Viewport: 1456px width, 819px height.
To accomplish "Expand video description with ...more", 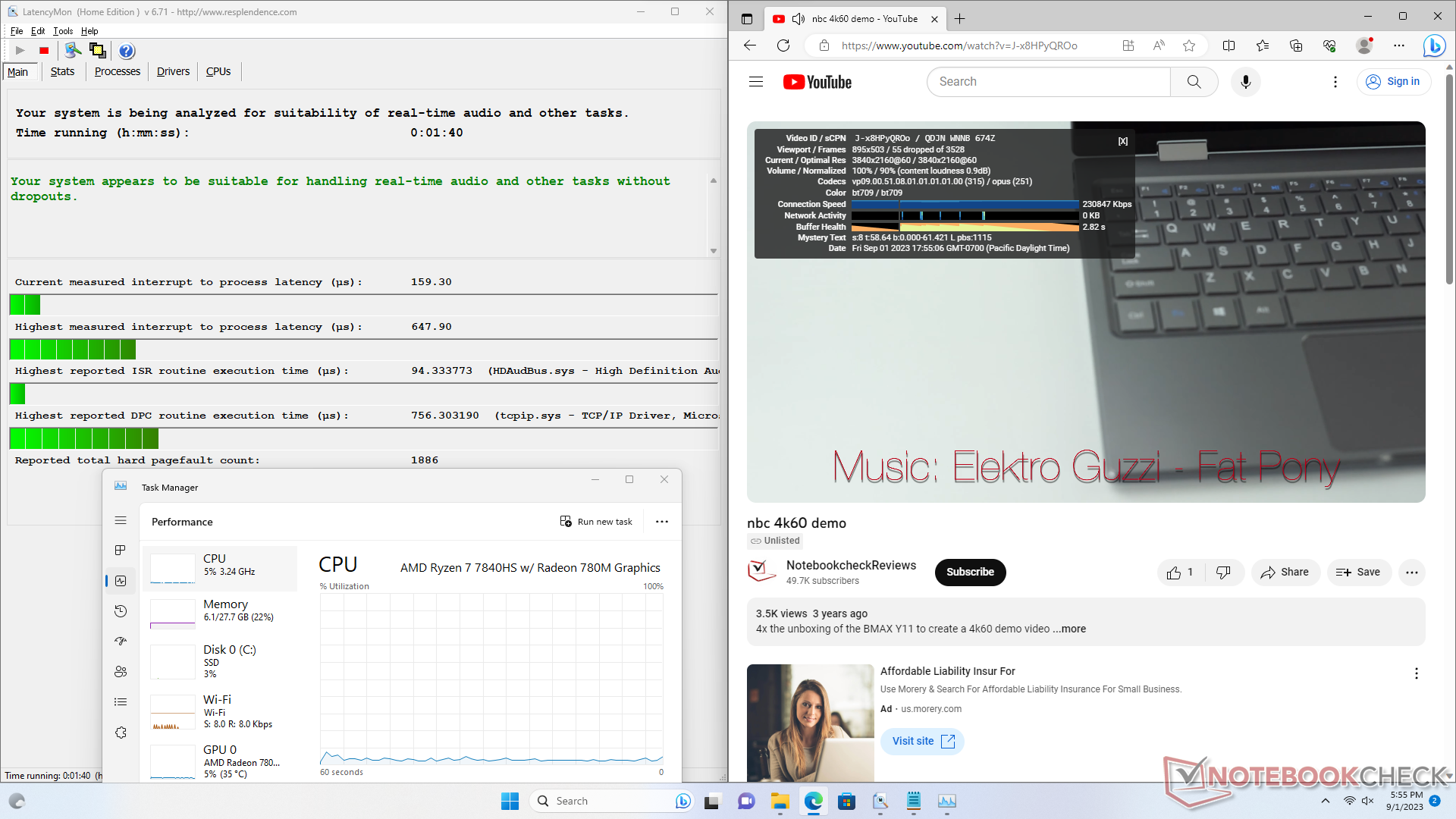I will [1069, 629].
